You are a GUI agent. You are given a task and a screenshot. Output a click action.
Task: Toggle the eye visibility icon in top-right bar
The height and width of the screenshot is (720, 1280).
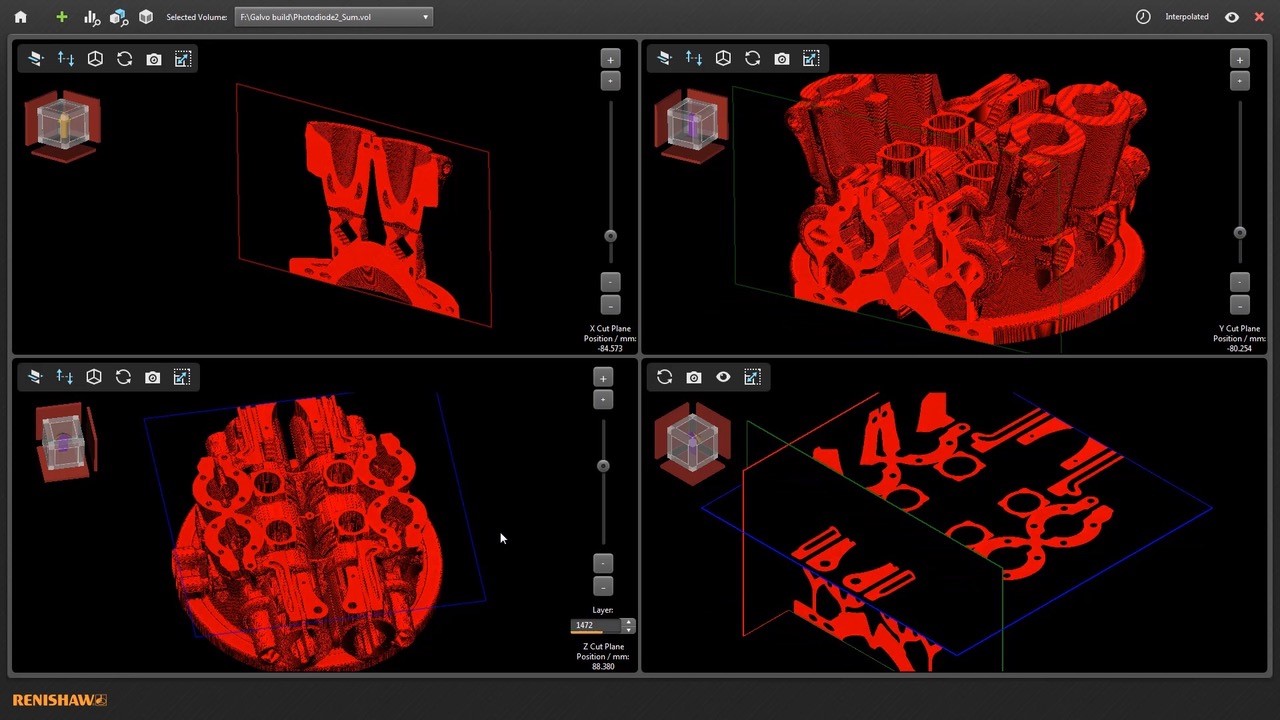(1232, 17)
